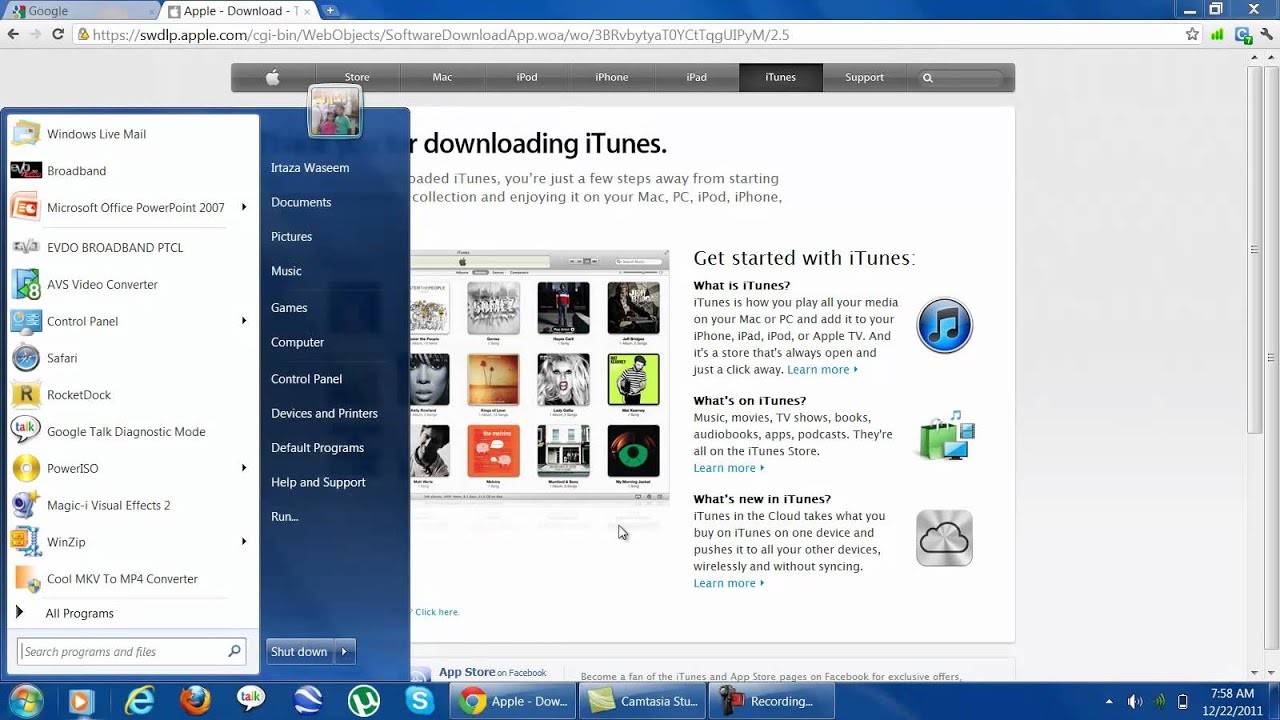Open Computer from Start menu
This screenshot has width=1280, height=720.
[297, 342]
